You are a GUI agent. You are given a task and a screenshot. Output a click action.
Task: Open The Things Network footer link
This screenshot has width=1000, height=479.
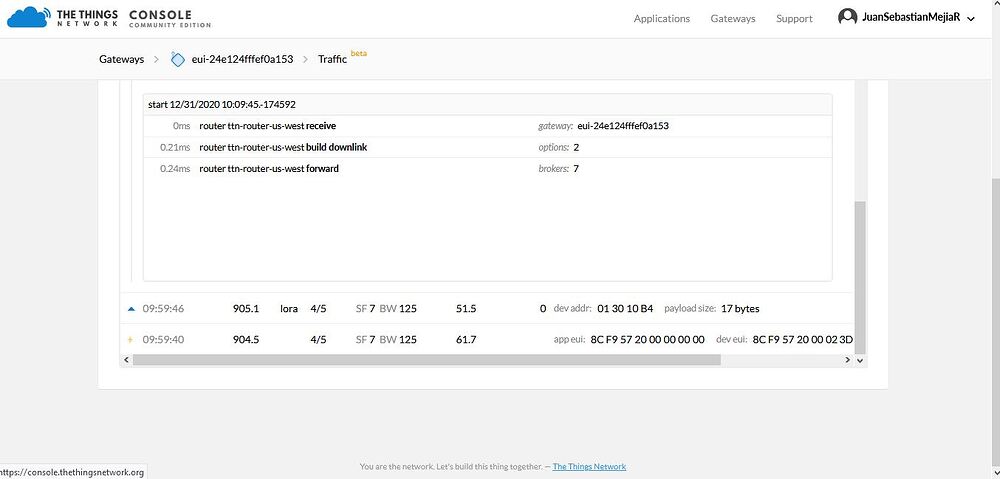589,466
